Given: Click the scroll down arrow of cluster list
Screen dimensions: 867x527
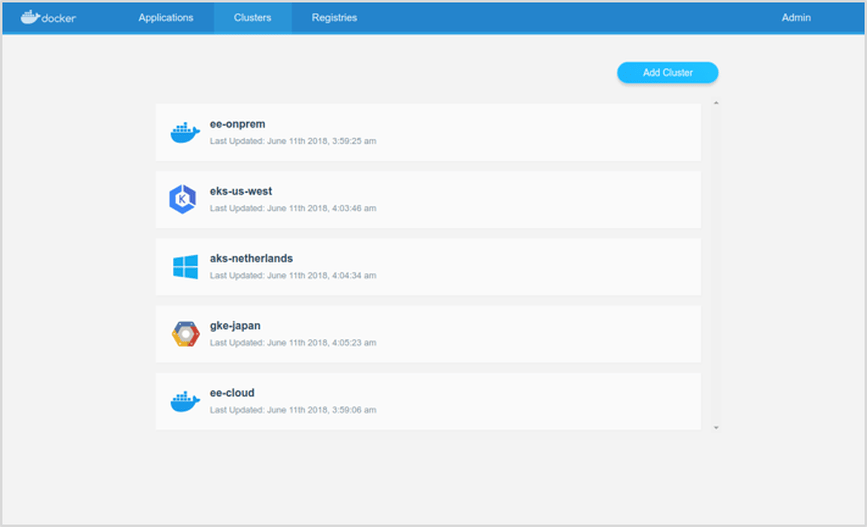Looking at the screenshot, I should point(716,427).
